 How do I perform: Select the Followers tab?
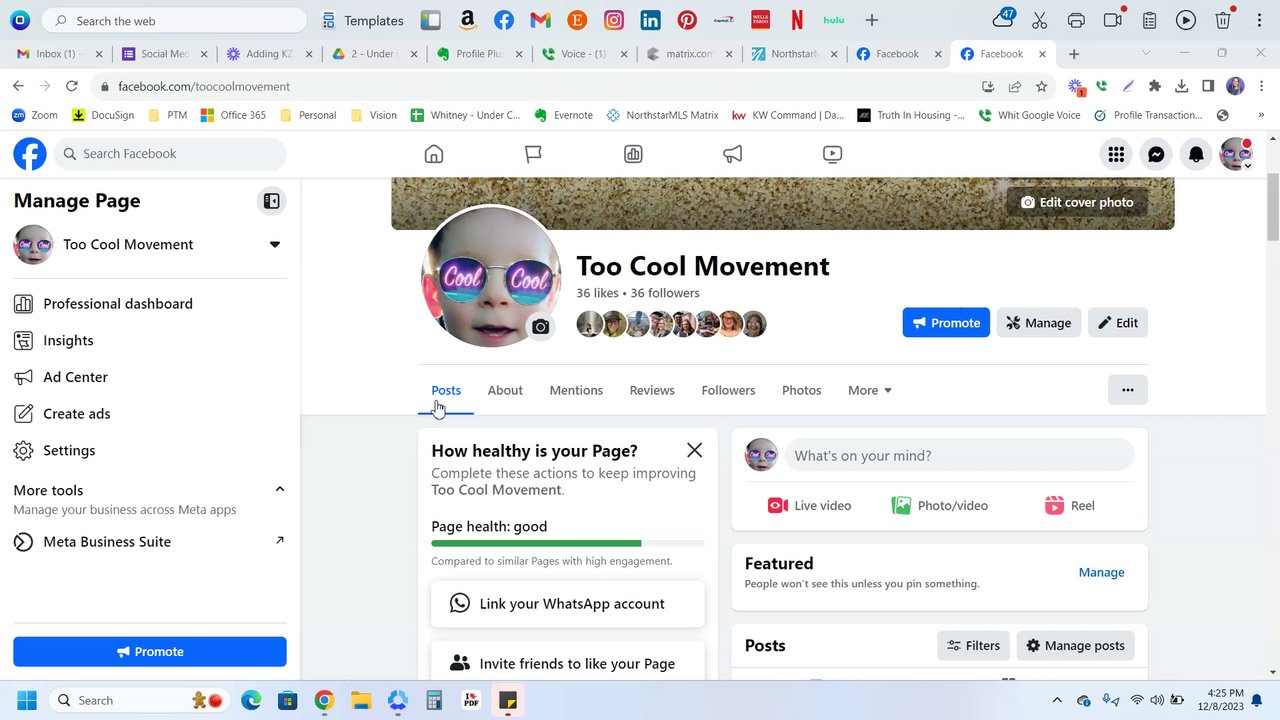728,390
